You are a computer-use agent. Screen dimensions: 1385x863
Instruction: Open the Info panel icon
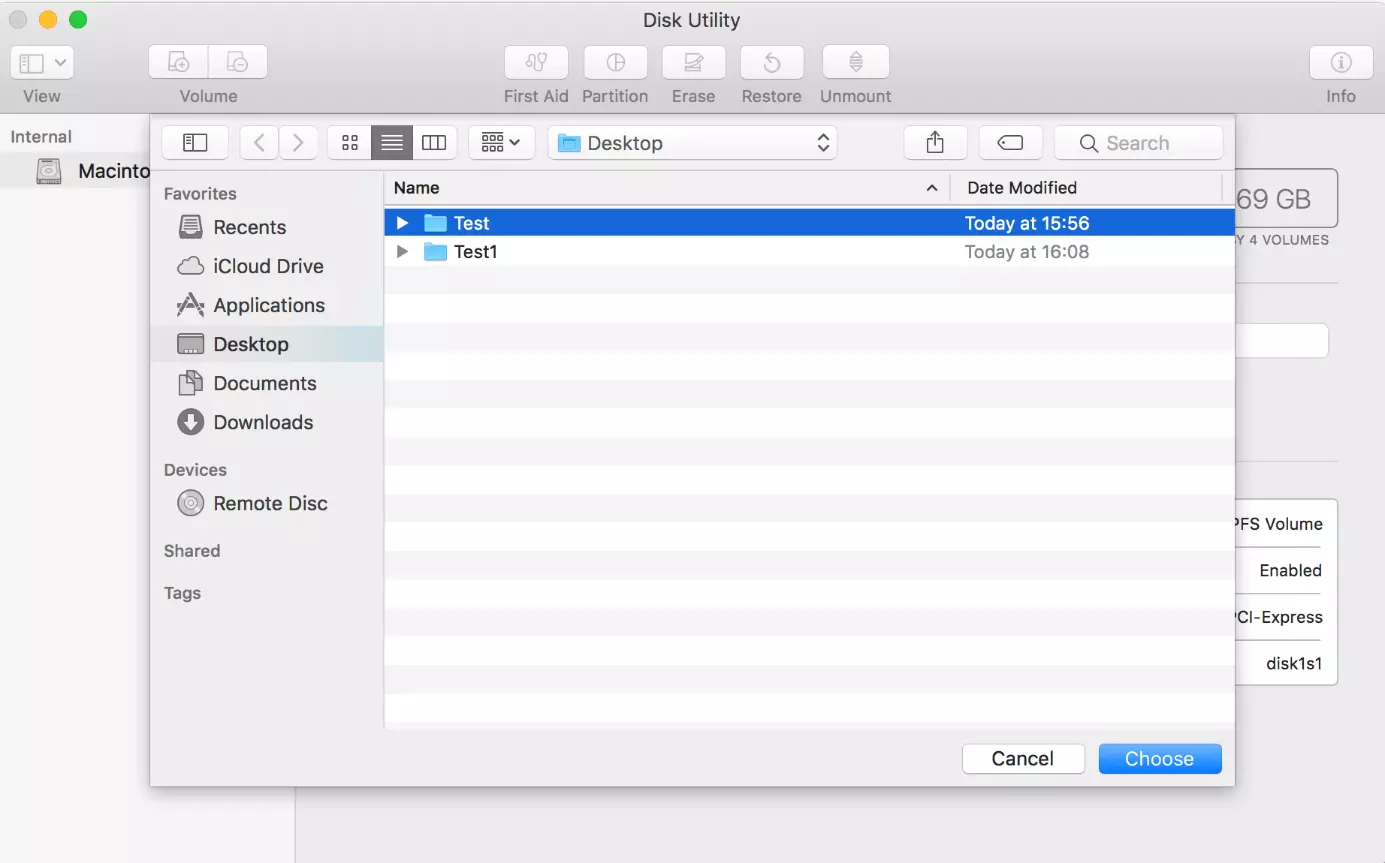(1340, 63)
